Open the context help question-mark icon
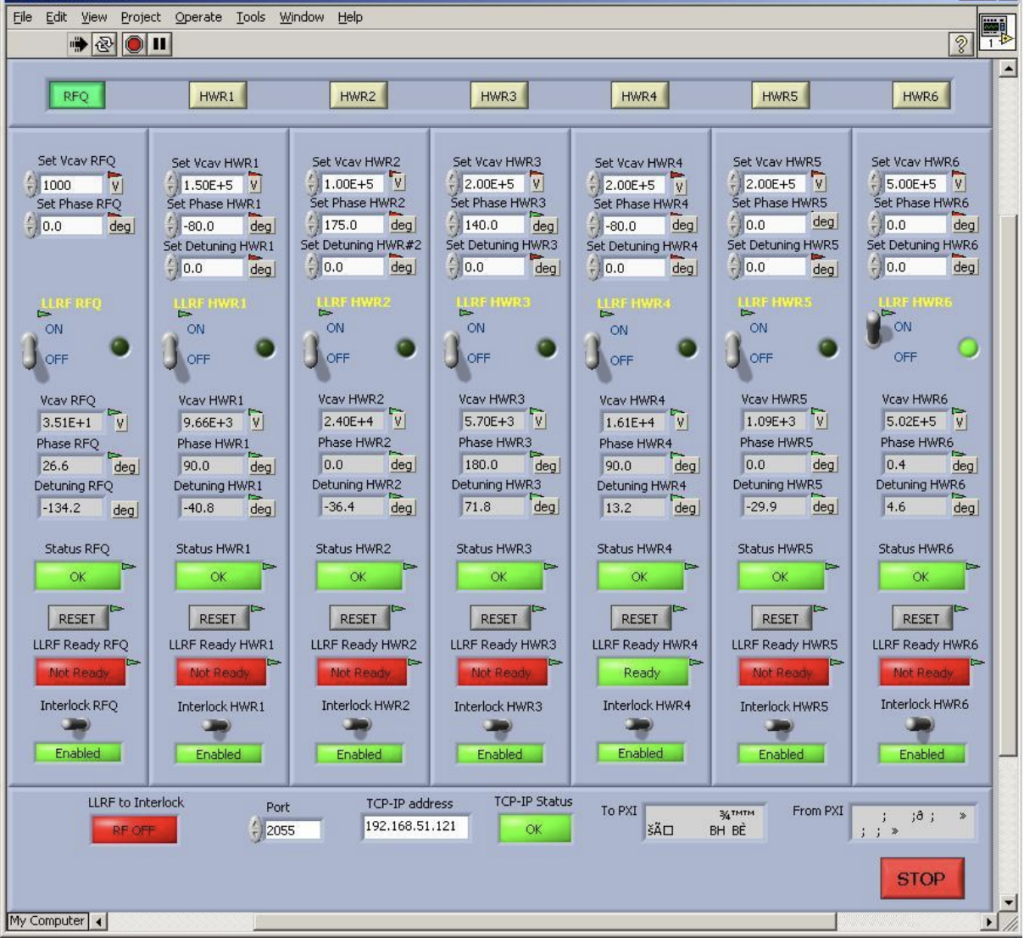The image size is (1024, 938). (x=961, y=44)
